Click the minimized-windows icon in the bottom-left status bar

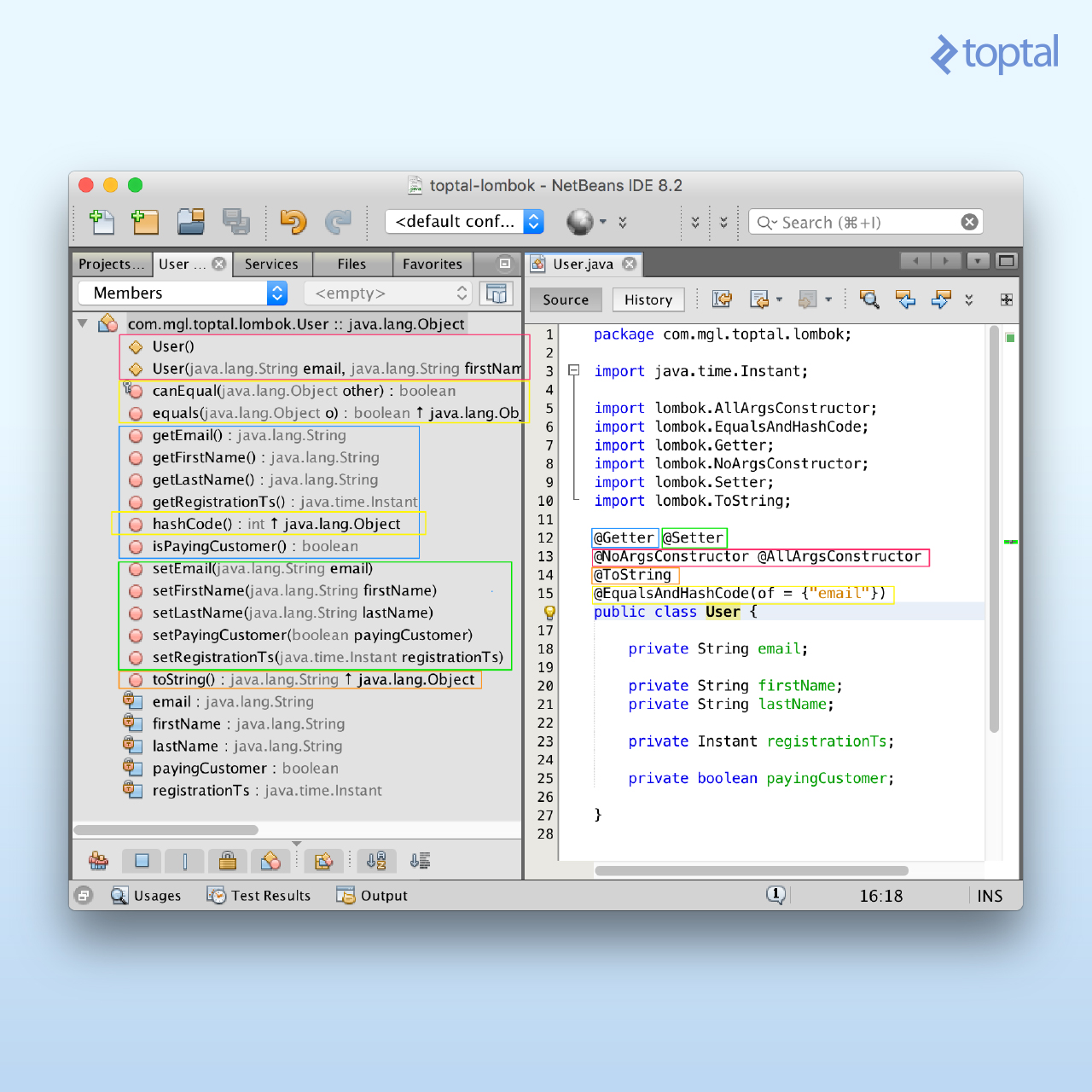coord(84,895)
